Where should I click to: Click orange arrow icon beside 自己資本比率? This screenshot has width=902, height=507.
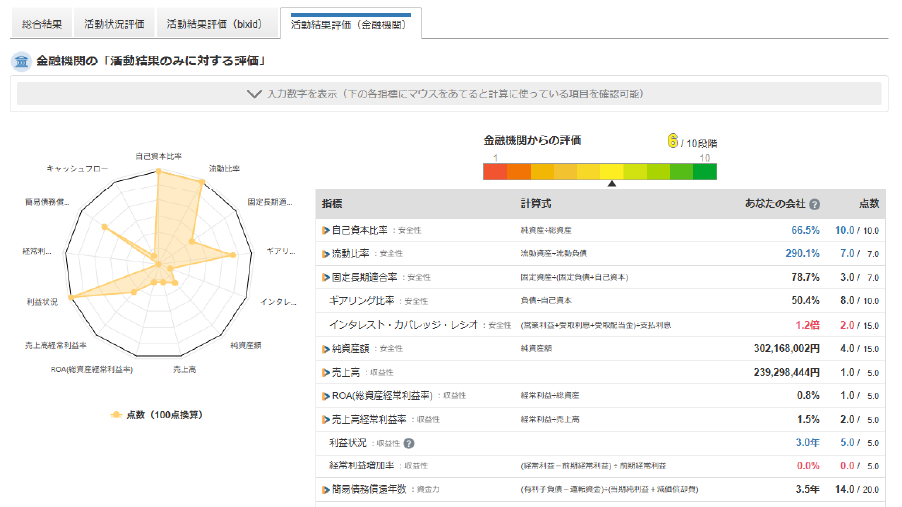tap(325, 230)
